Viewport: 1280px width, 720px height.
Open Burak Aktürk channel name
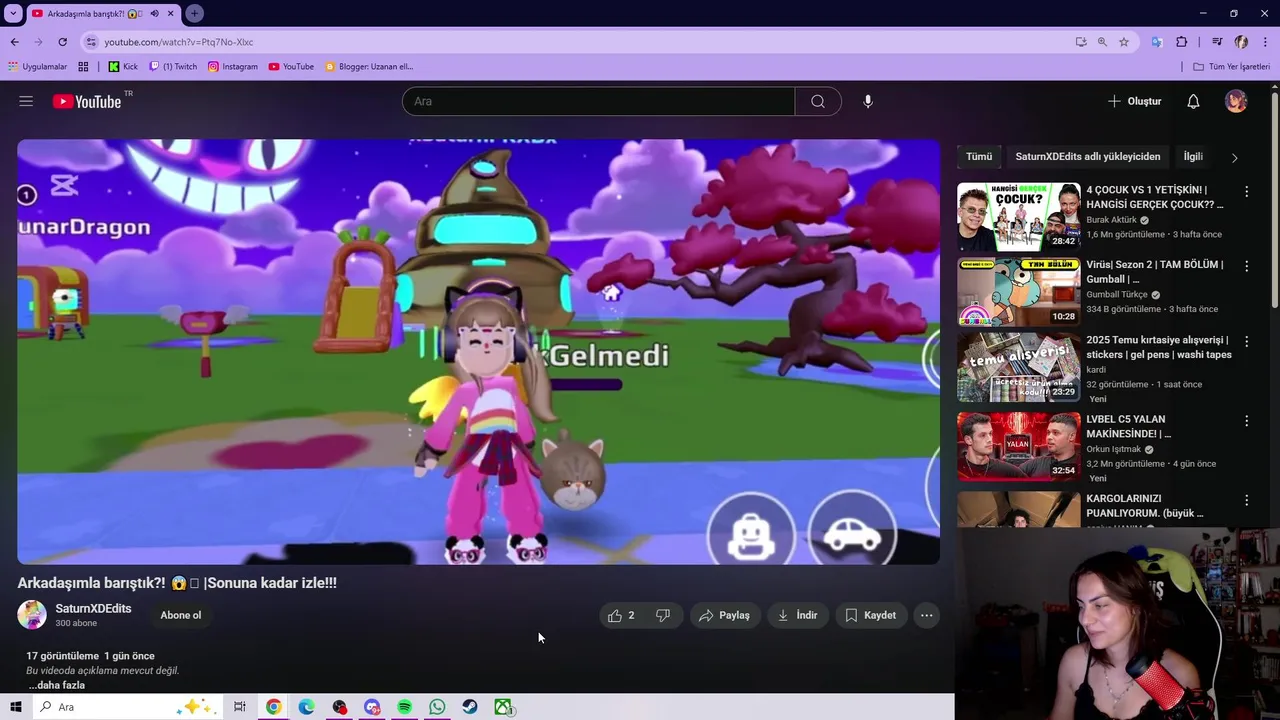click(x=1111, y=220)
